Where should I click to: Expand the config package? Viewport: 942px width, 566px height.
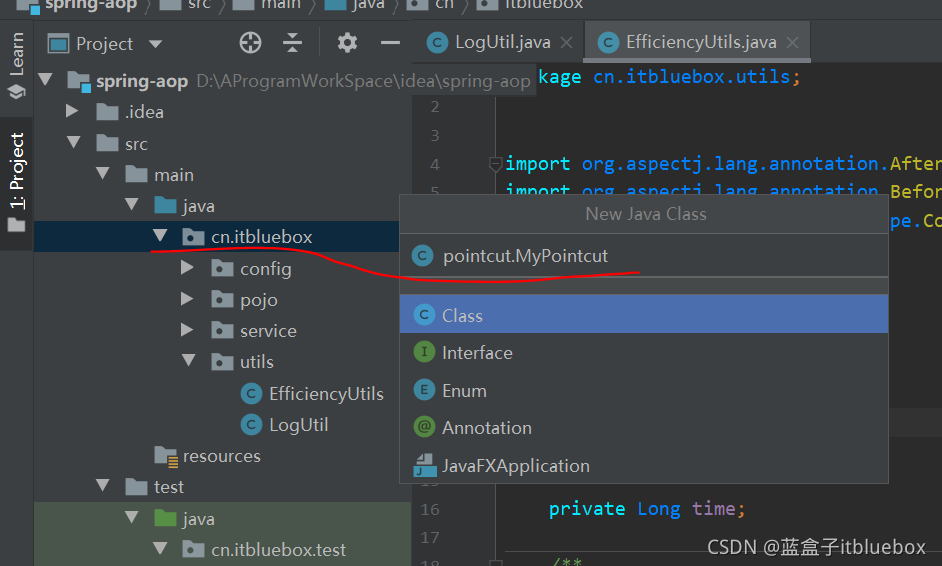pos(187,267)
